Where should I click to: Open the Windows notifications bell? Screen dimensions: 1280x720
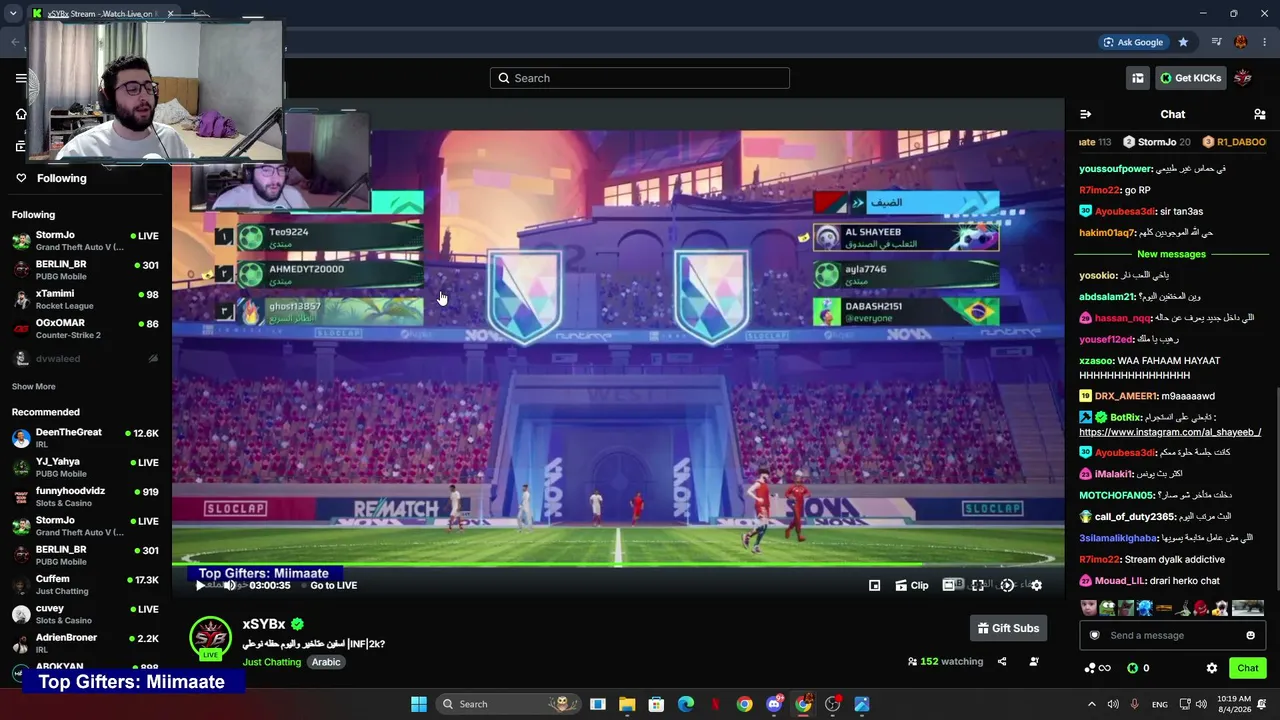click(x=1262, y=704)
